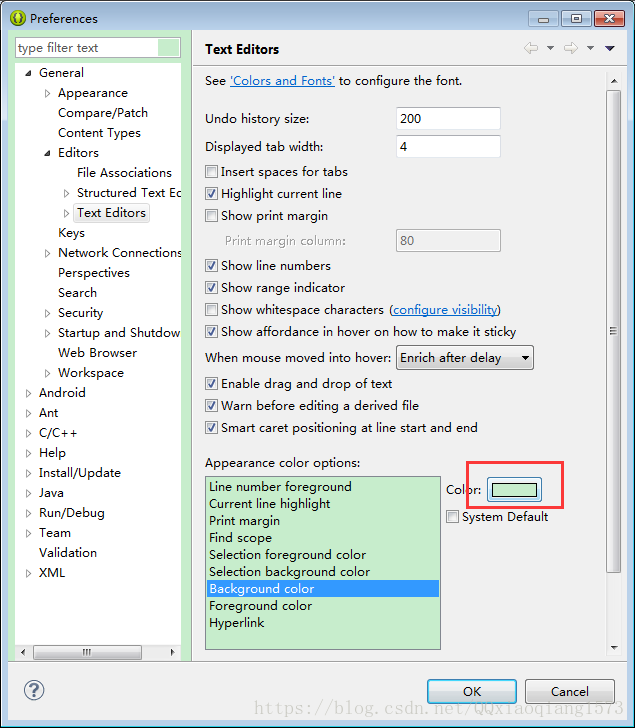Click the Displayed tab width field

click(448, 146)
